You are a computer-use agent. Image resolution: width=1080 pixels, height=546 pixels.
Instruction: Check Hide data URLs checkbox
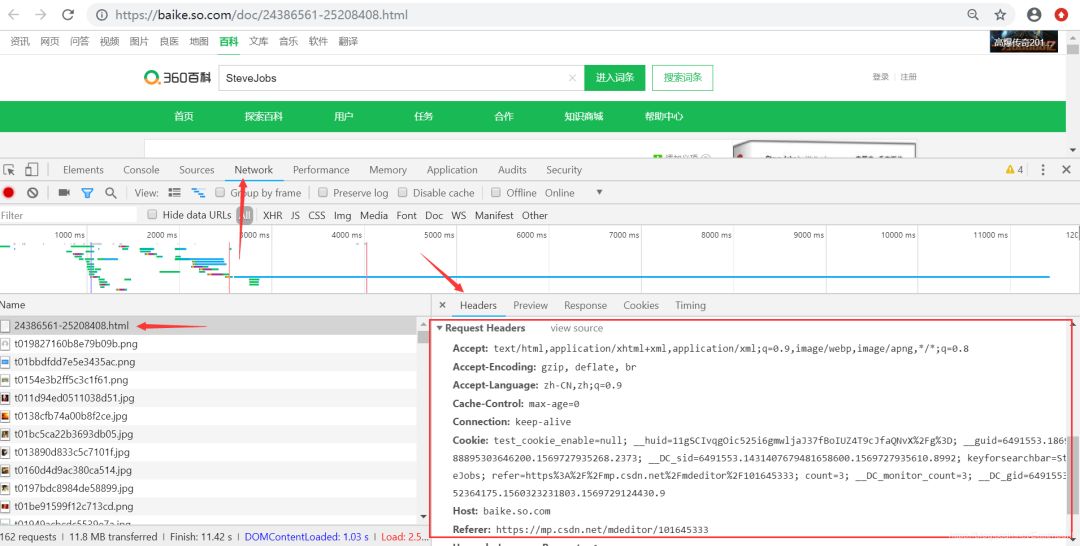click(152, 215)
